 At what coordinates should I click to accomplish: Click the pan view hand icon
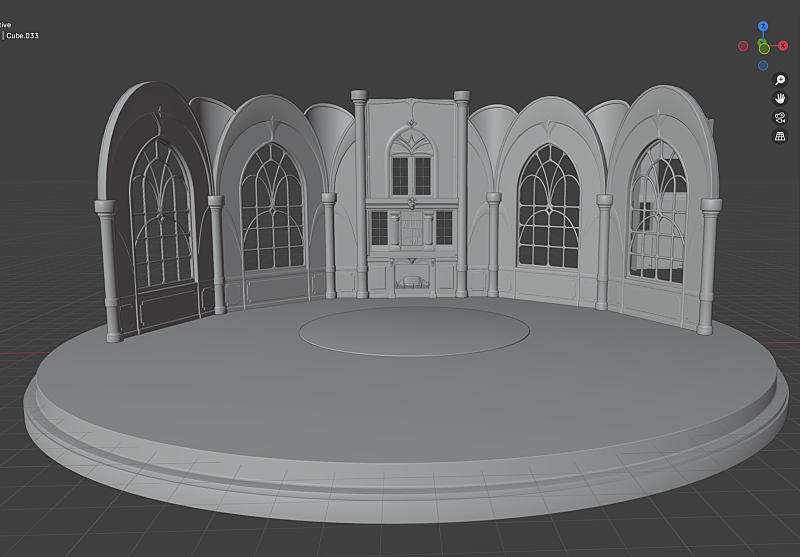point(780,99)
